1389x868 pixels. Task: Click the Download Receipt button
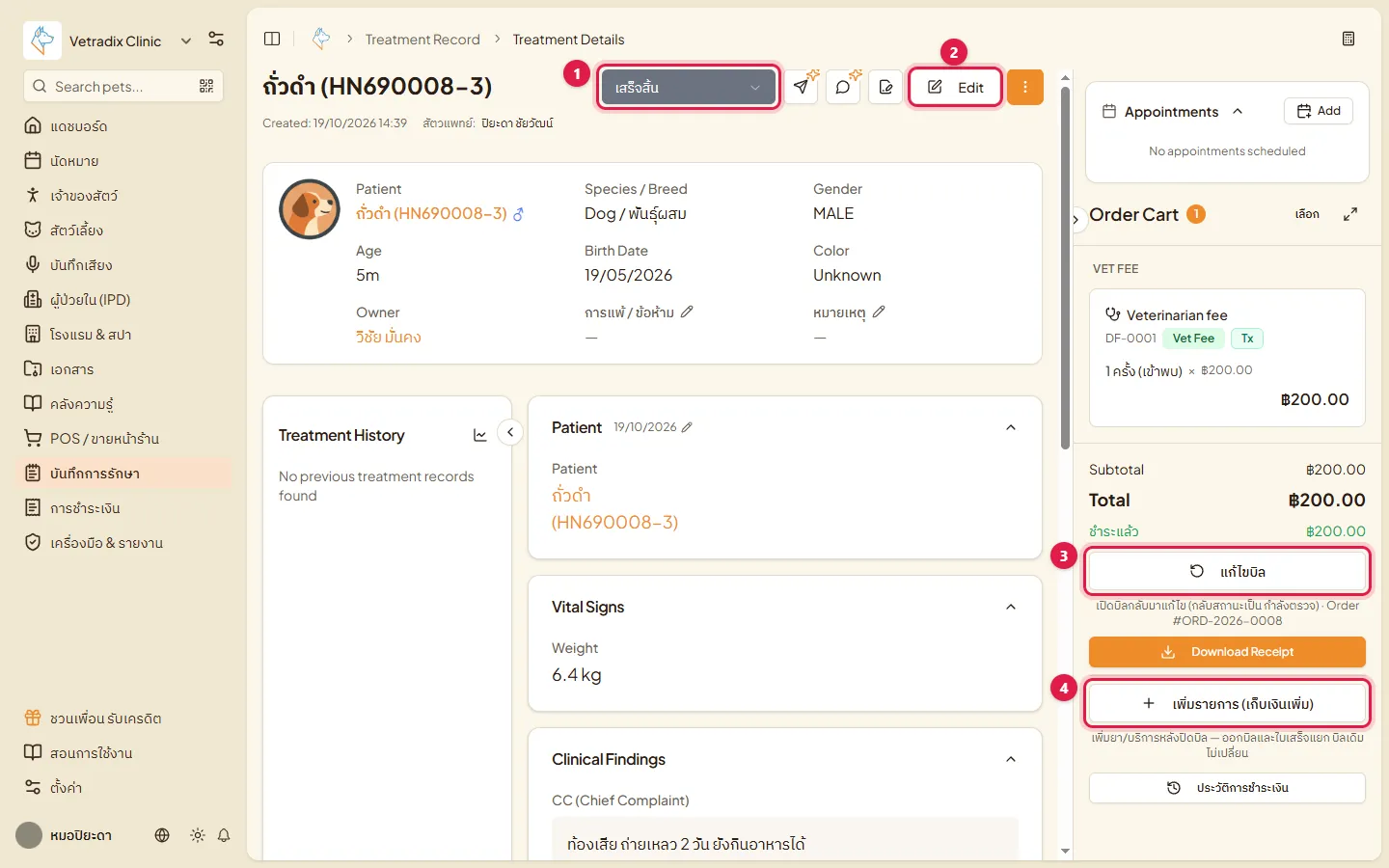(1227, 652)
